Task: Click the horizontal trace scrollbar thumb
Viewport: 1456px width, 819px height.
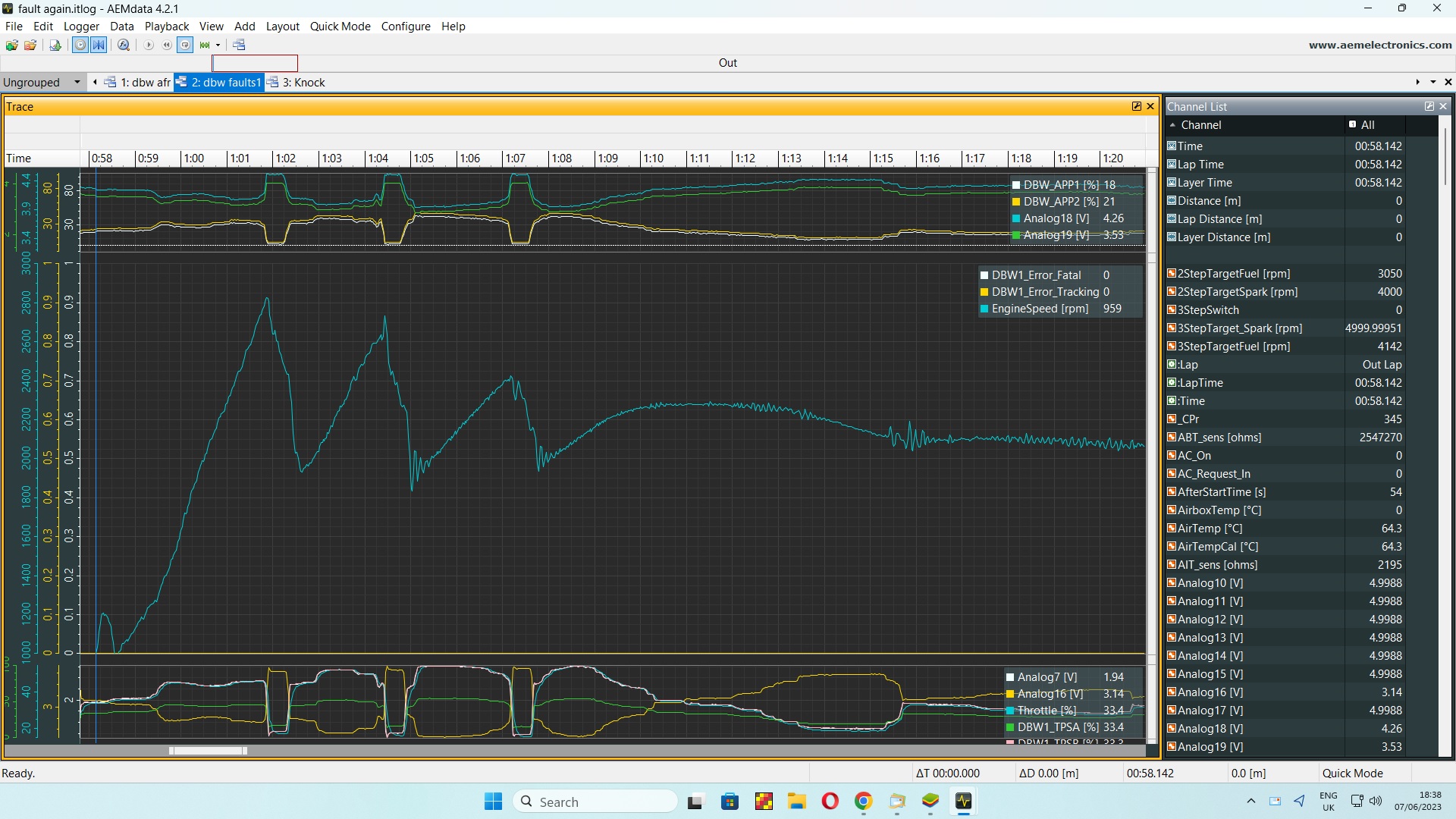Action: click(208, 751)
